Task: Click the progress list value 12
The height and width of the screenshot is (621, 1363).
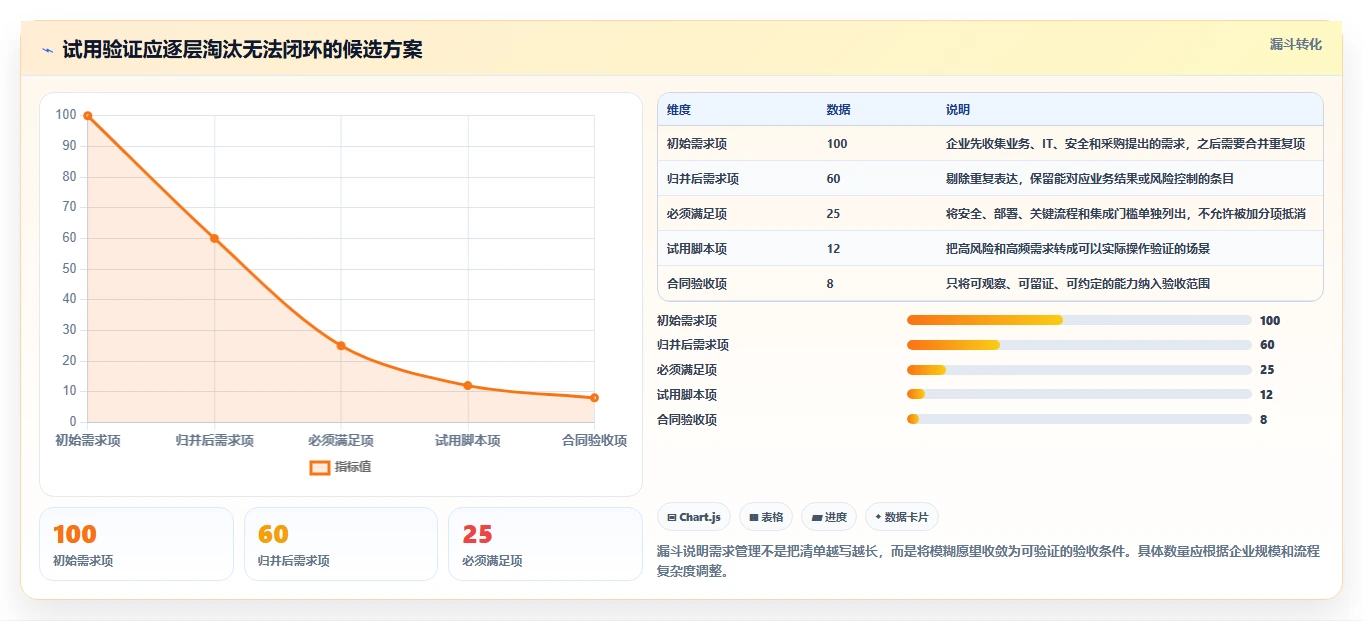Action: [1266, 395]
